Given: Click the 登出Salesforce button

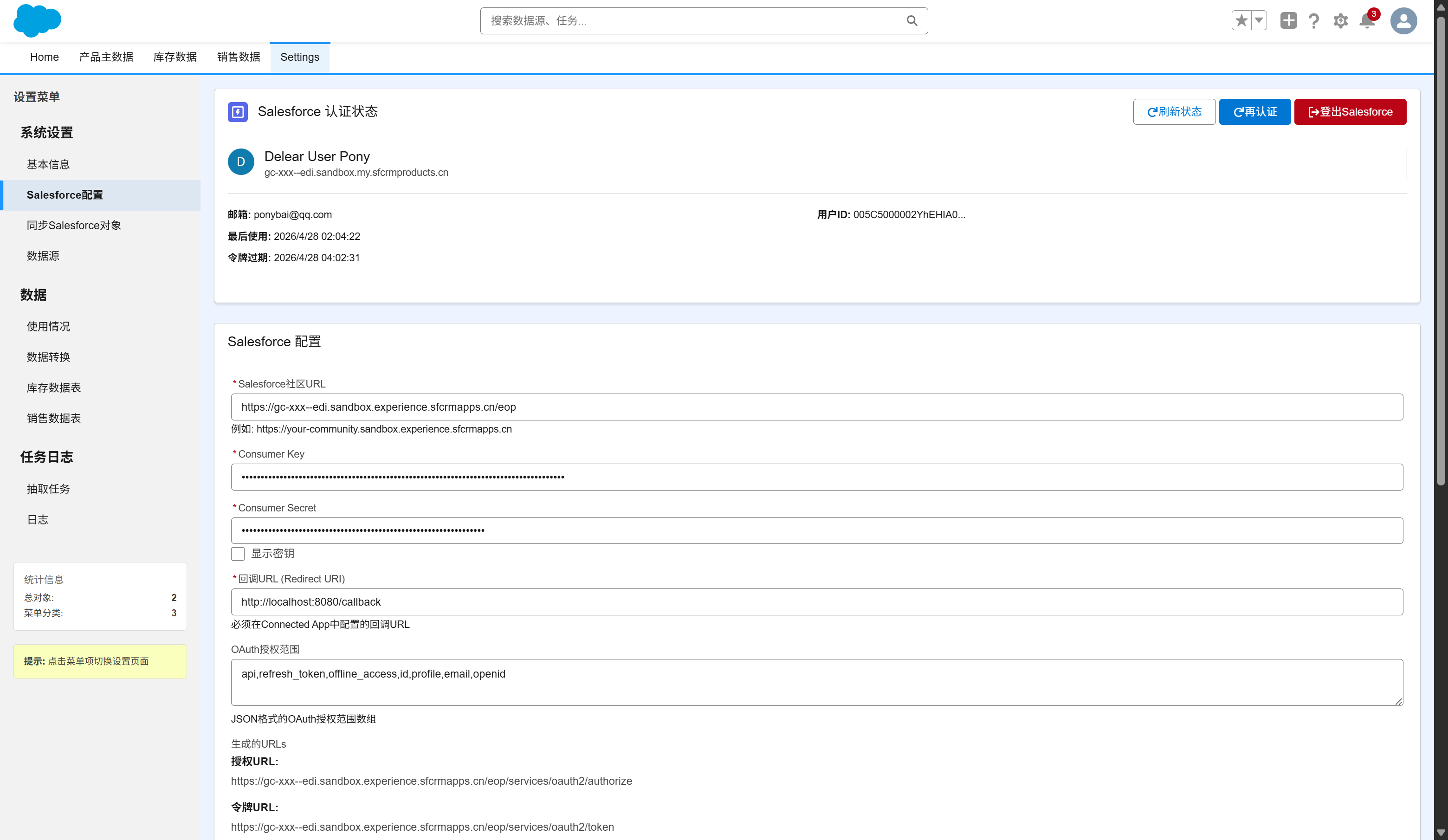Looking at the screenshot, I should coord(1350,111).
